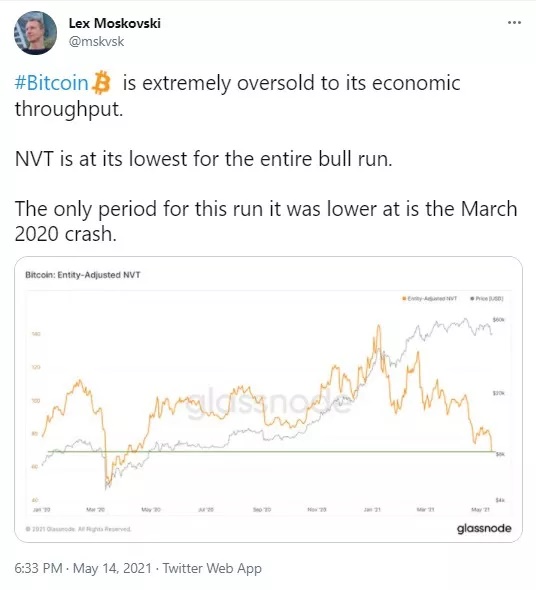
Task: Click the chart title Bitcoin: Entity-Adjusted NVT
Action: [x=83, y=275]
